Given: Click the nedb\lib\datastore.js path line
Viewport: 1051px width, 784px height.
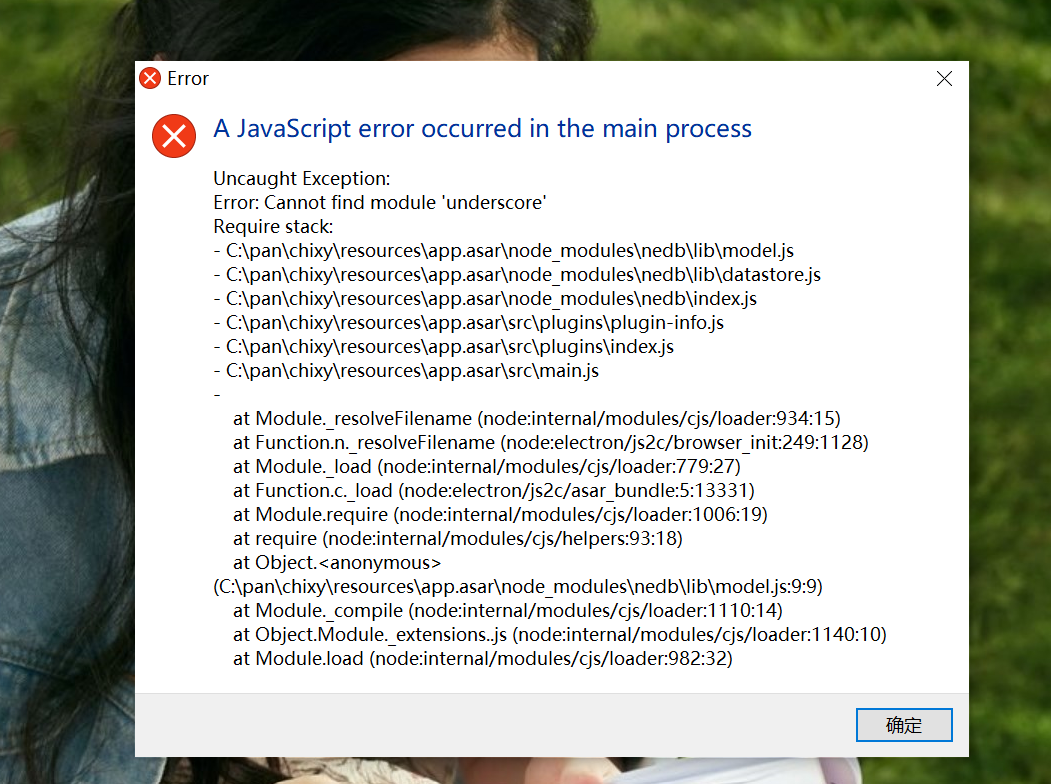Looking at the screenshot, I should (517, 275).
